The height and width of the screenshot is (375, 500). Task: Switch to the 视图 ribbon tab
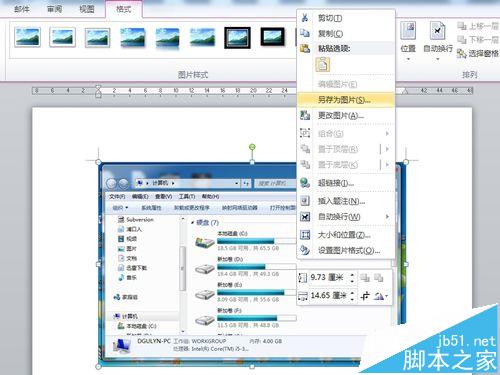point(87,9)
